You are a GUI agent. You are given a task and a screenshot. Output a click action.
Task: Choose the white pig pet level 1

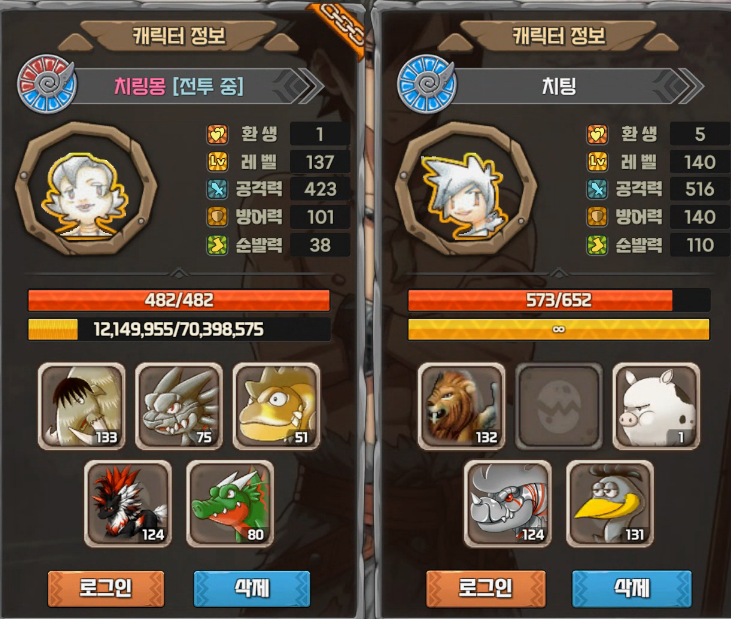[x=656, y=406]
